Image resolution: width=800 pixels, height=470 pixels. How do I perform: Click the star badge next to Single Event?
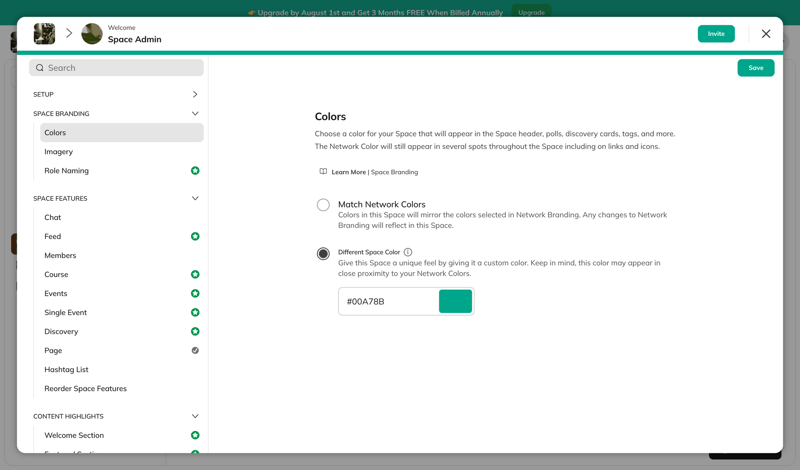195,312
